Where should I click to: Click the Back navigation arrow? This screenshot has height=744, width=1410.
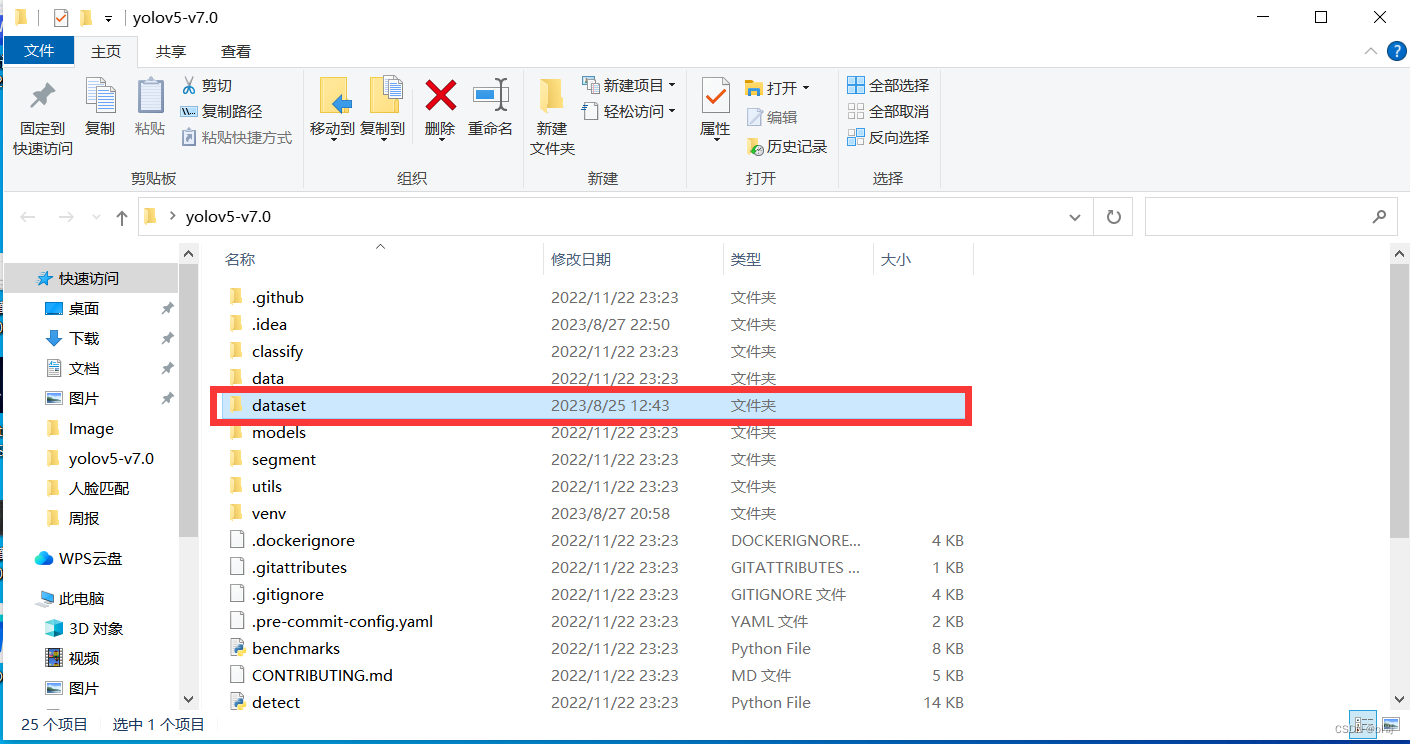click(x=28, y=217)
